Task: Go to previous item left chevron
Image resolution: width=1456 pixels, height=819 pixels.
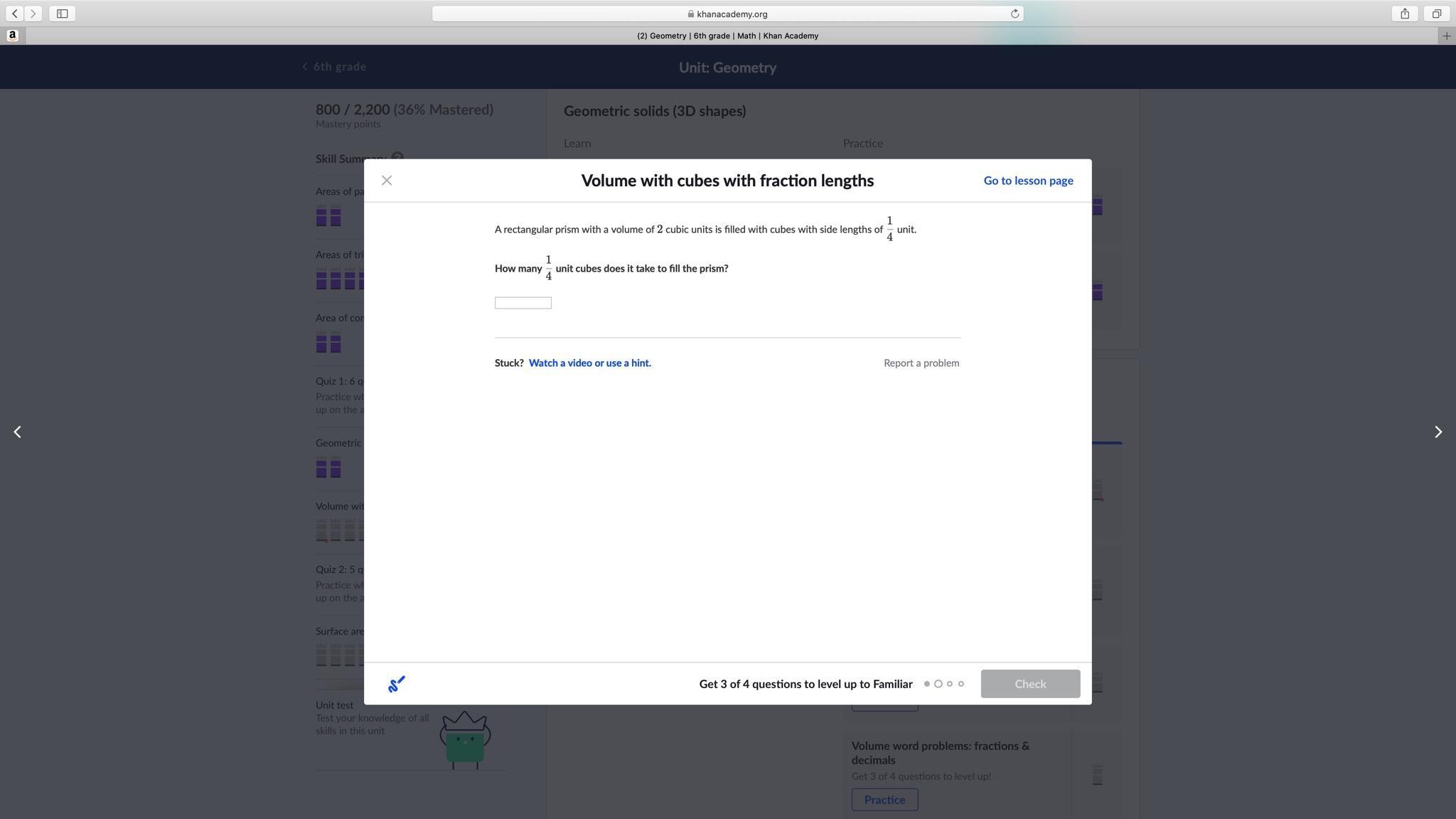Action: (18, 432)
